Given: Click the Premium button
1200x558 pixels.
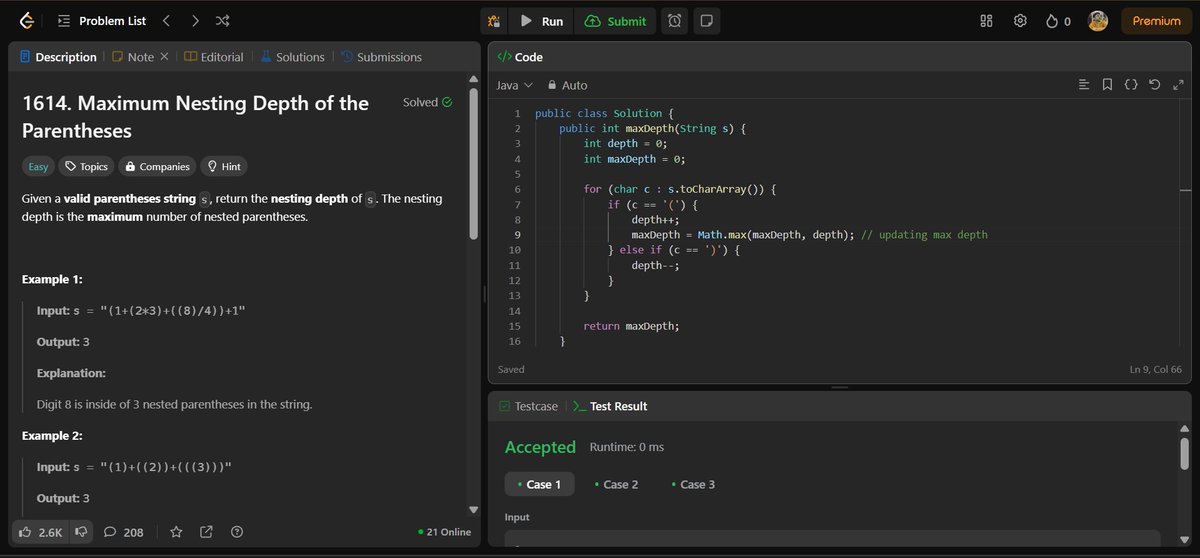Looking at the screenshot, I should pyautogui.click(x=1156, y=21).
